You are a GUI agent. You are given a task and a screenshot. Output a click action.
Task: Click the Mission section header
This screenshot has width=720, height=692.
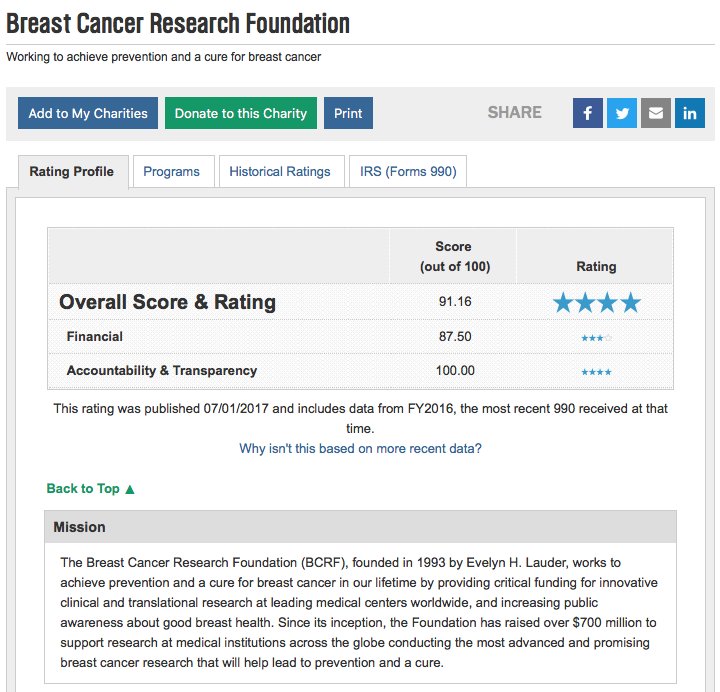pyautogui.click(x=360, y=527)
